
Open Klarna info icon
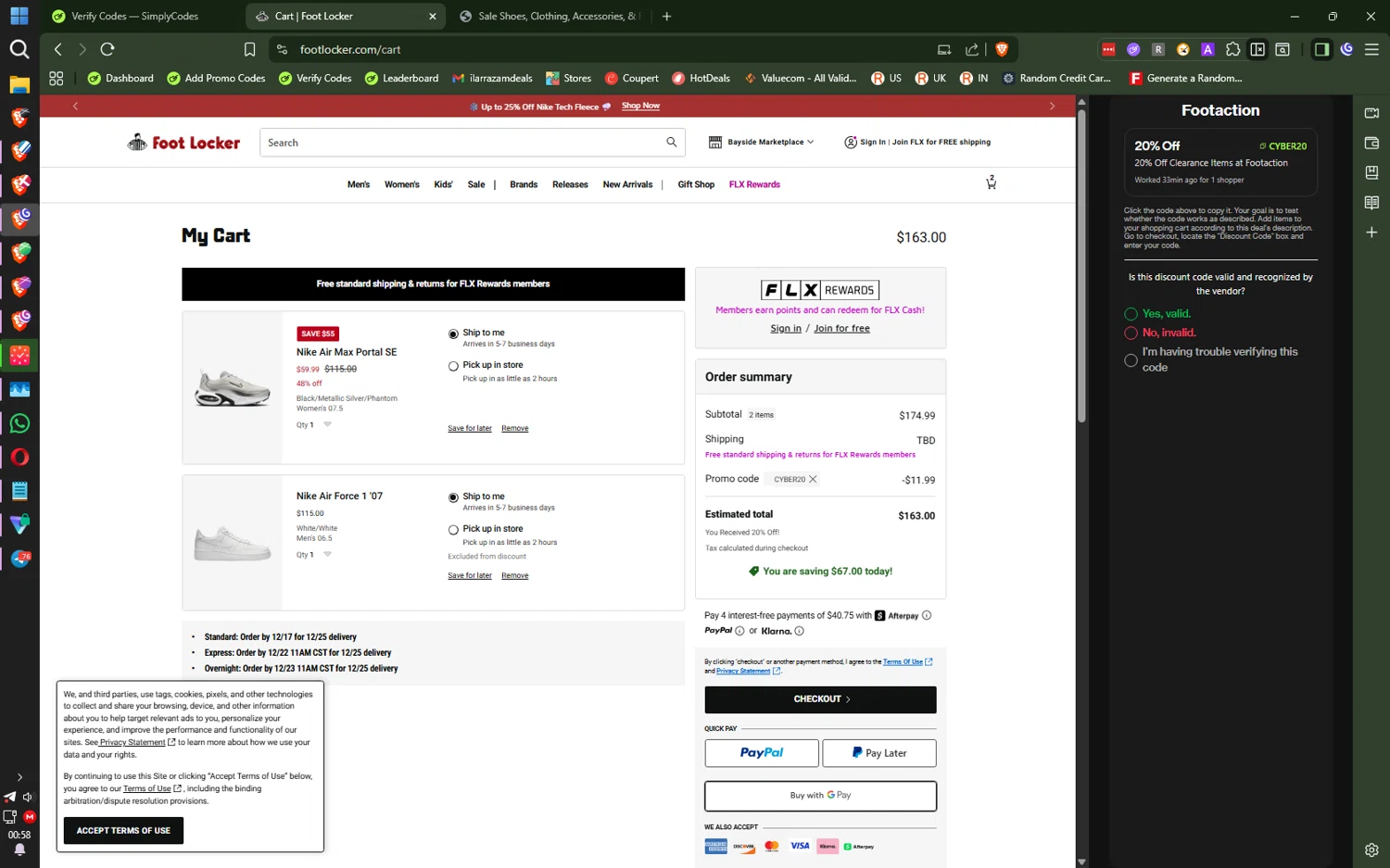[799, 631]
